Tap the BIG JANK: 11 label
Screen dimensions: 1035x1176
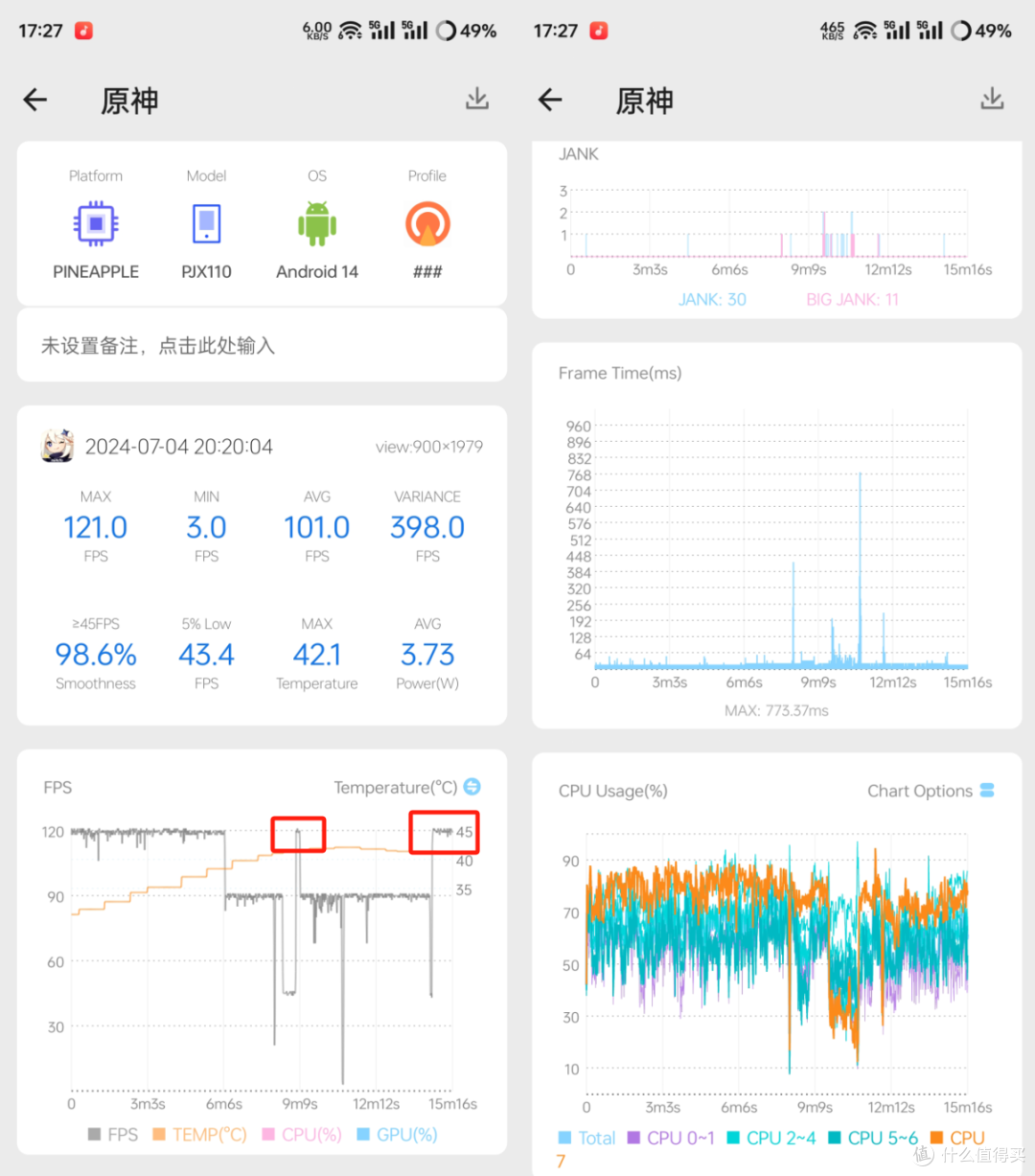point(852,299)
